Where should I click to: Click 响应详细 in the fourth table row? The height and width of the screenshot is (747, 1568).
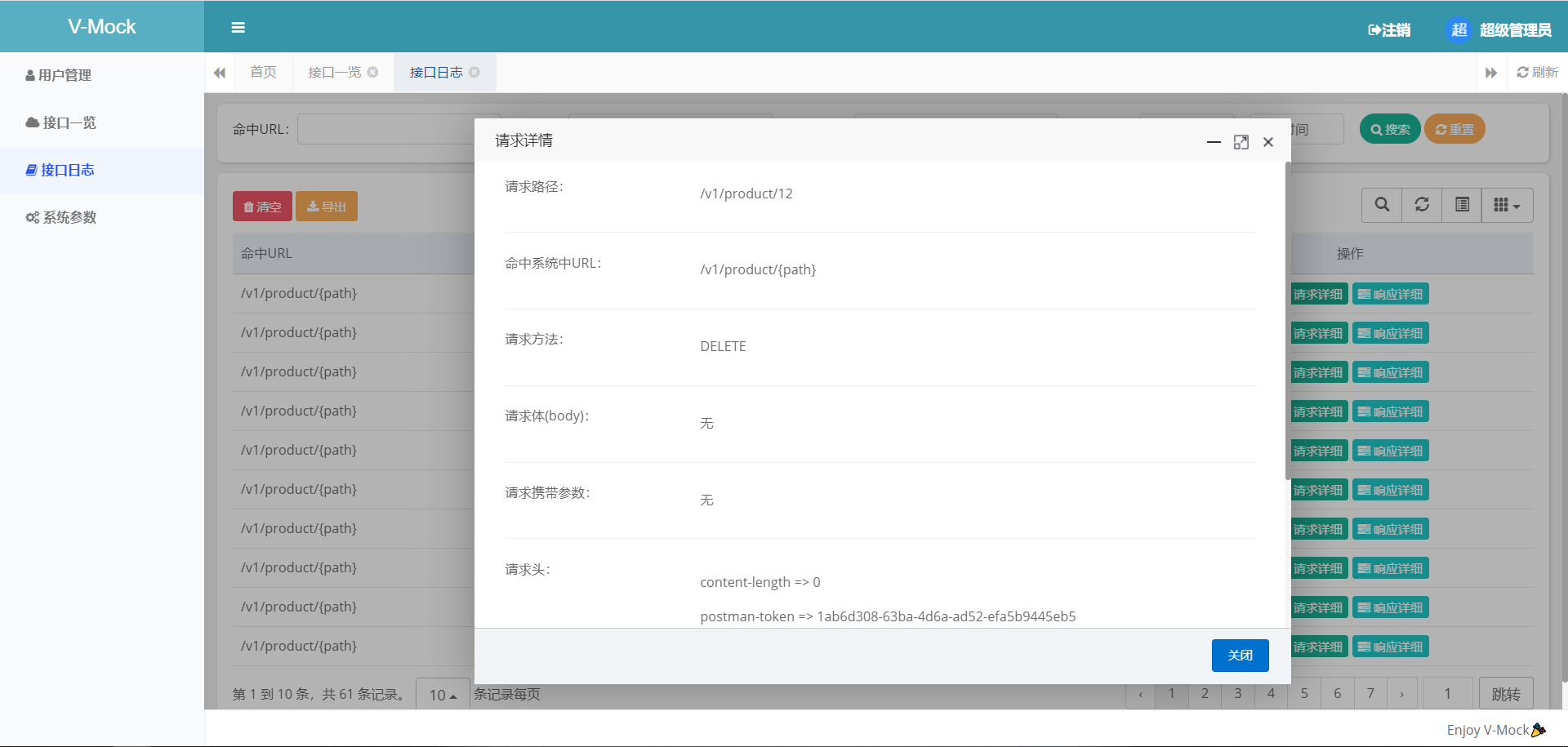click(1390, 411)
